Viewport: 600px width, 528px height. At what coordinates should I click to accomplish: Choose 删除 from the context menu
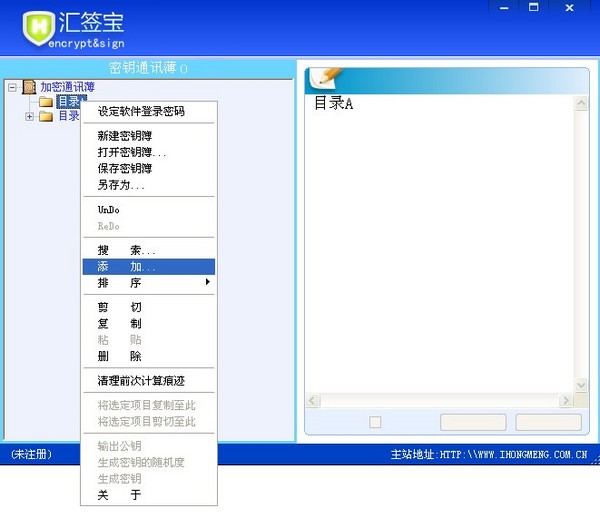(149, 356)
